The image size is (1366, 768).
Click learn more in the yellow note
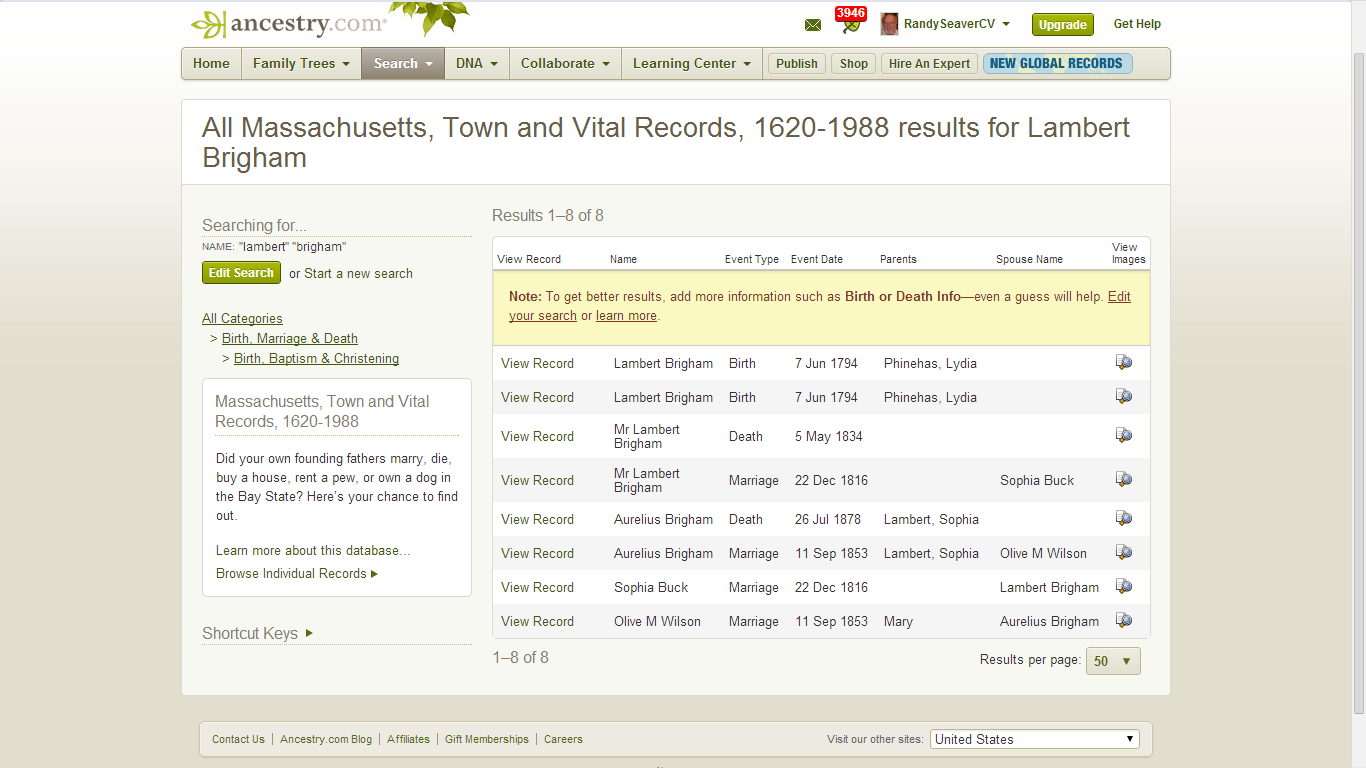[x=626, y=315]
